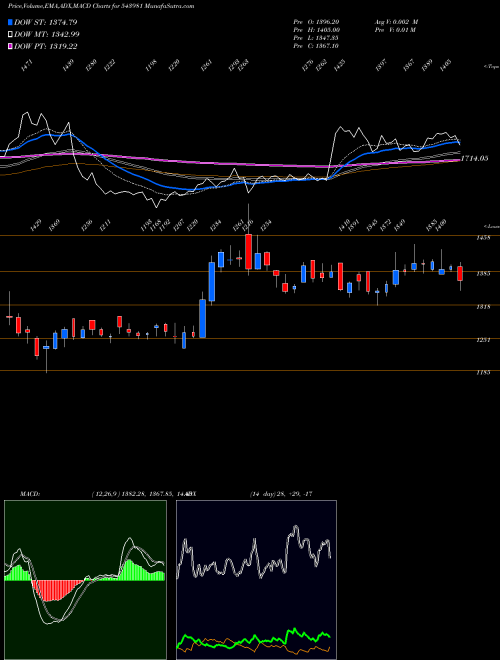The height and width of the screenshot is (660, 500).
Task: Click the tallest red candlestick near 1455
Action: click(248, 251)
